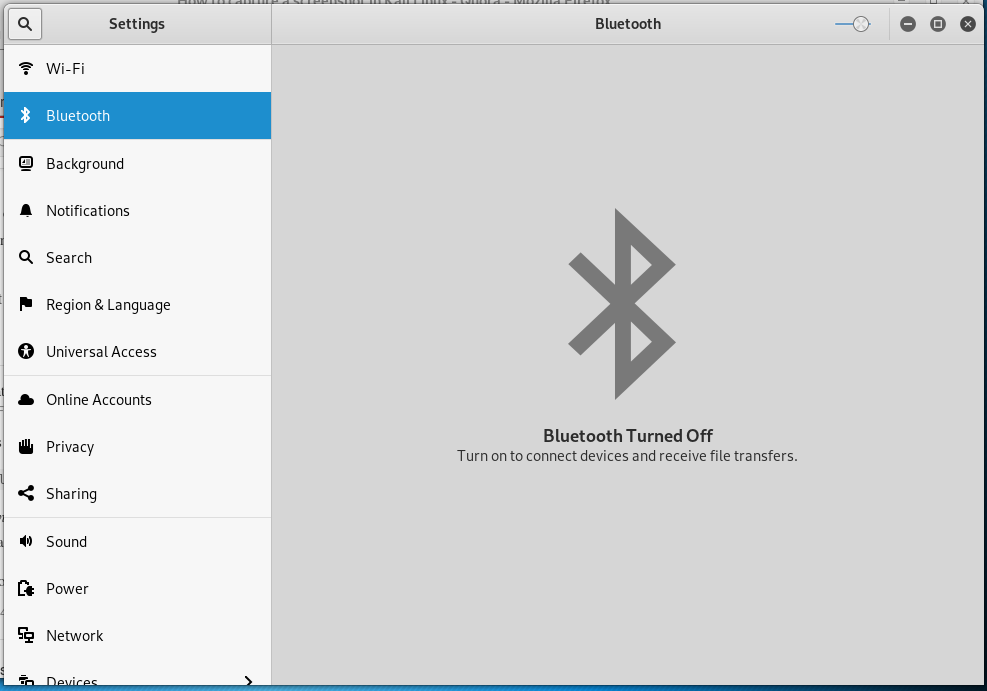Click the Online Accounts cloud icon
Screen dimensions: 987x691
click(26, 400)
